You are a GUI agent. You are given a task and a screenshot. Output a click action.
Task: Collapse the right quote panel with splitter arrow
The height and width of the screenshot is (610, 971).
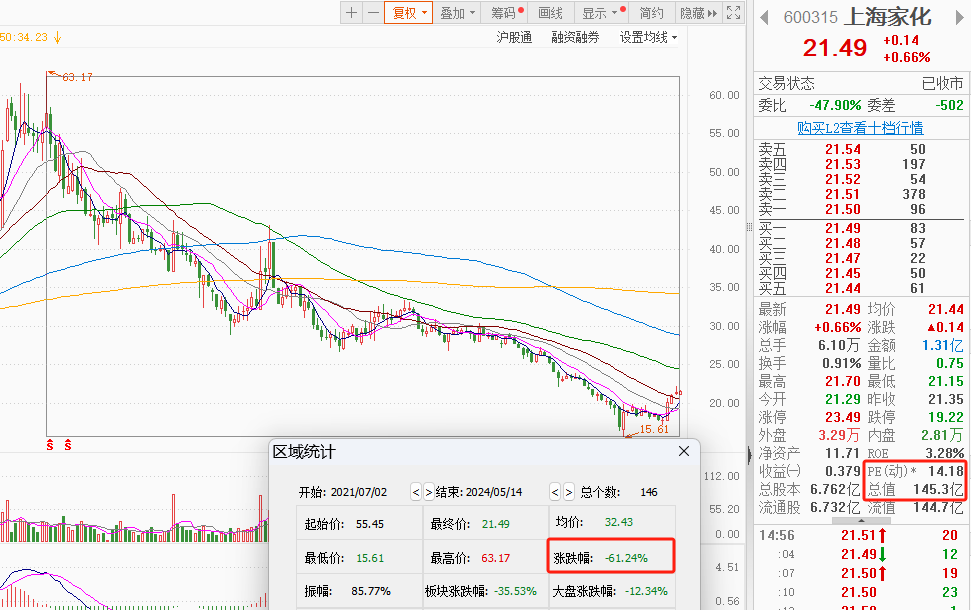750,455
